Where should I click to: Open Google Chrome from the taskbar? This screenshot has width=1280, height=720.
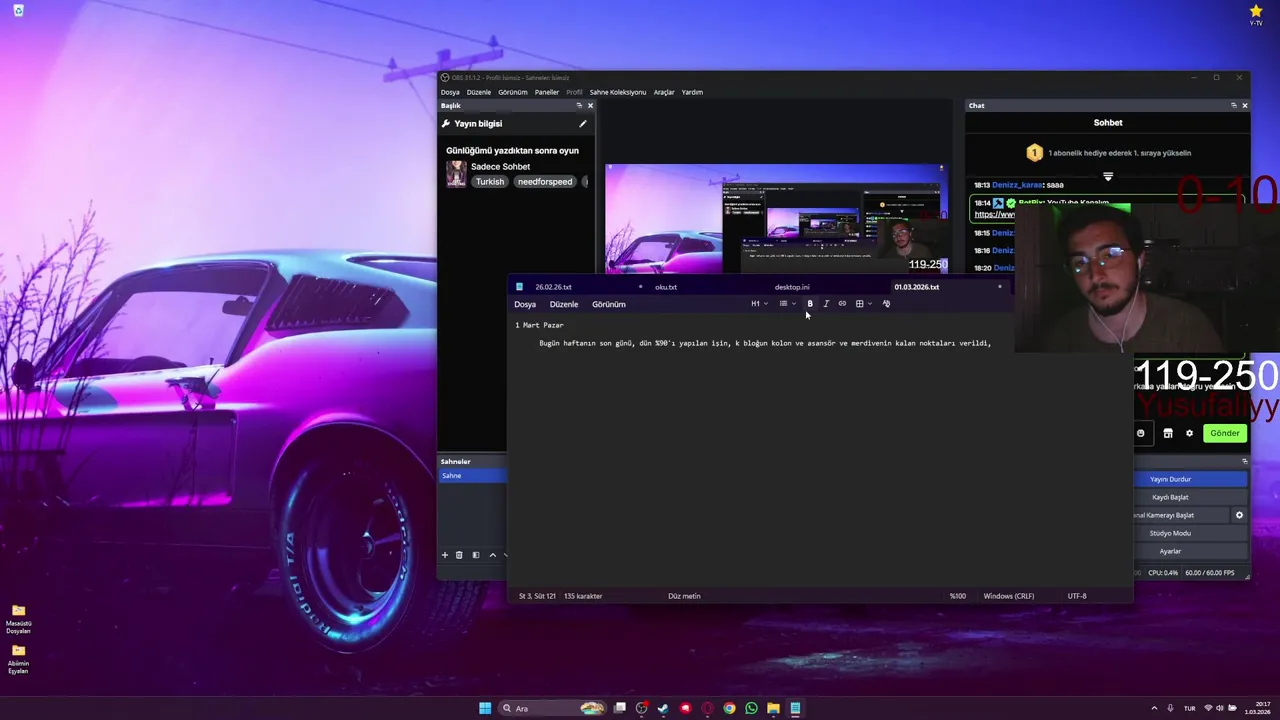click(x=729, y=708)
